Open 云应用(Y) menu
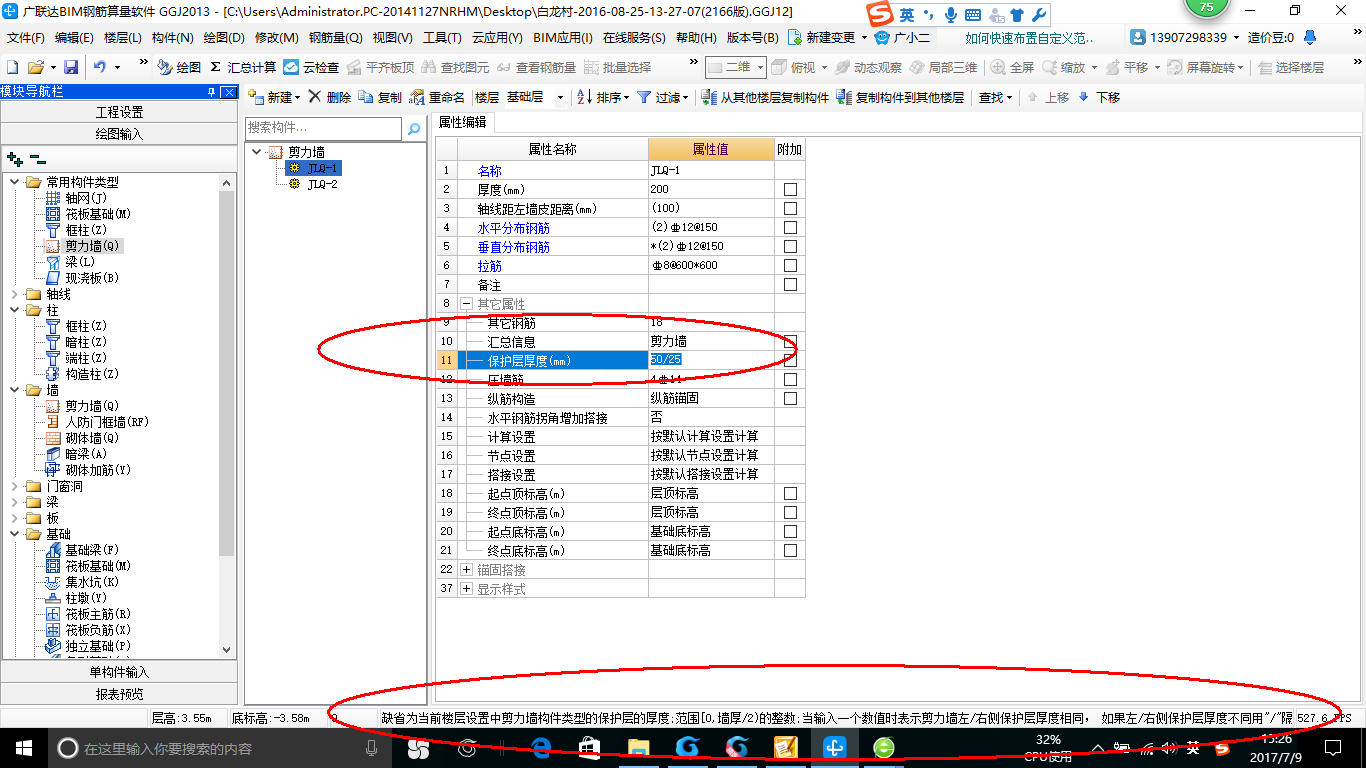 pos(497,37)
